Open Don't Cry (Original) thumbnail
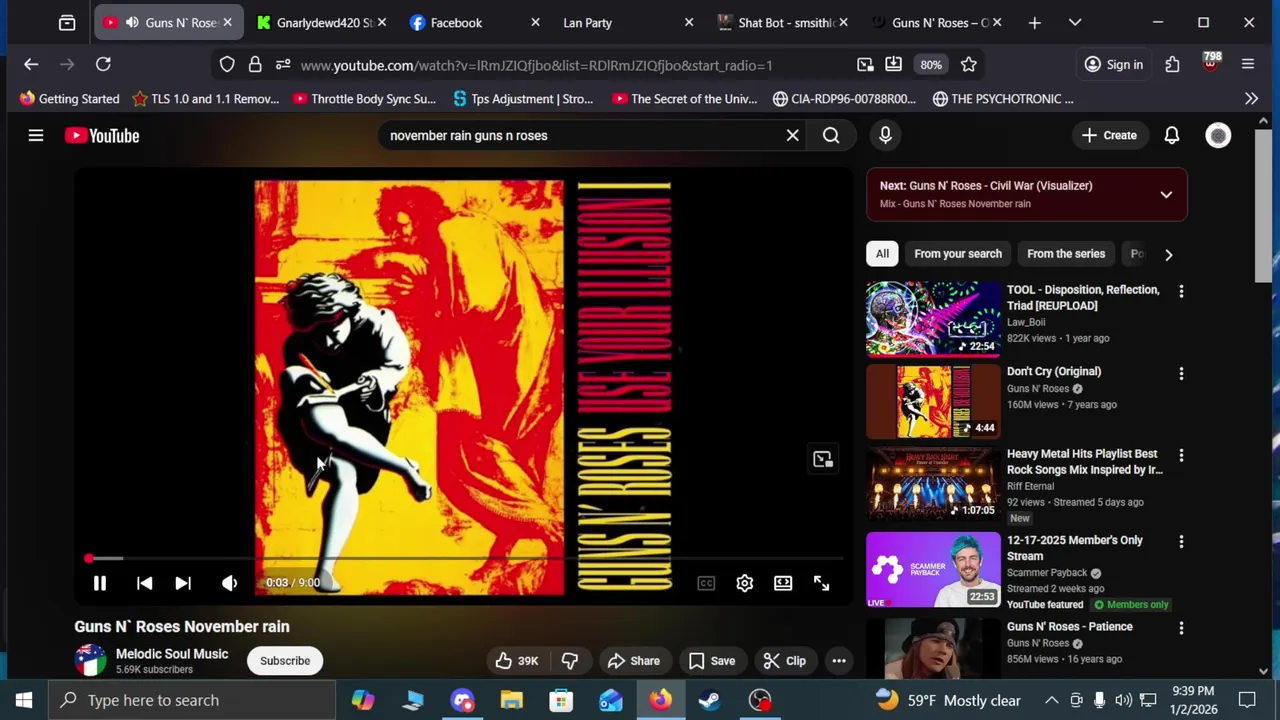 click(x=933, y=401)
